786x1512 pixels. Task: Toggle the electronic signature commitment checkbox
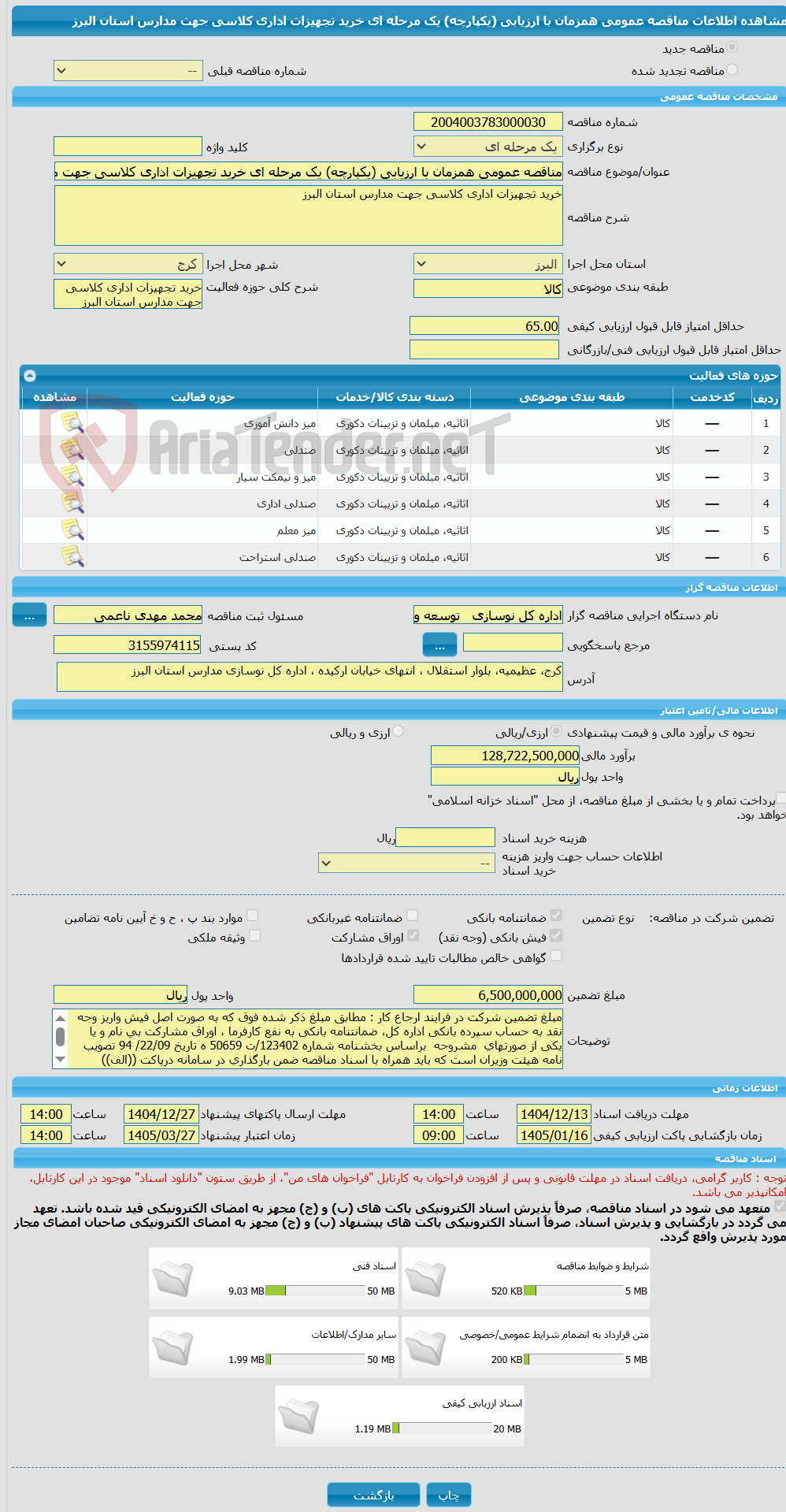point(780,1206)
